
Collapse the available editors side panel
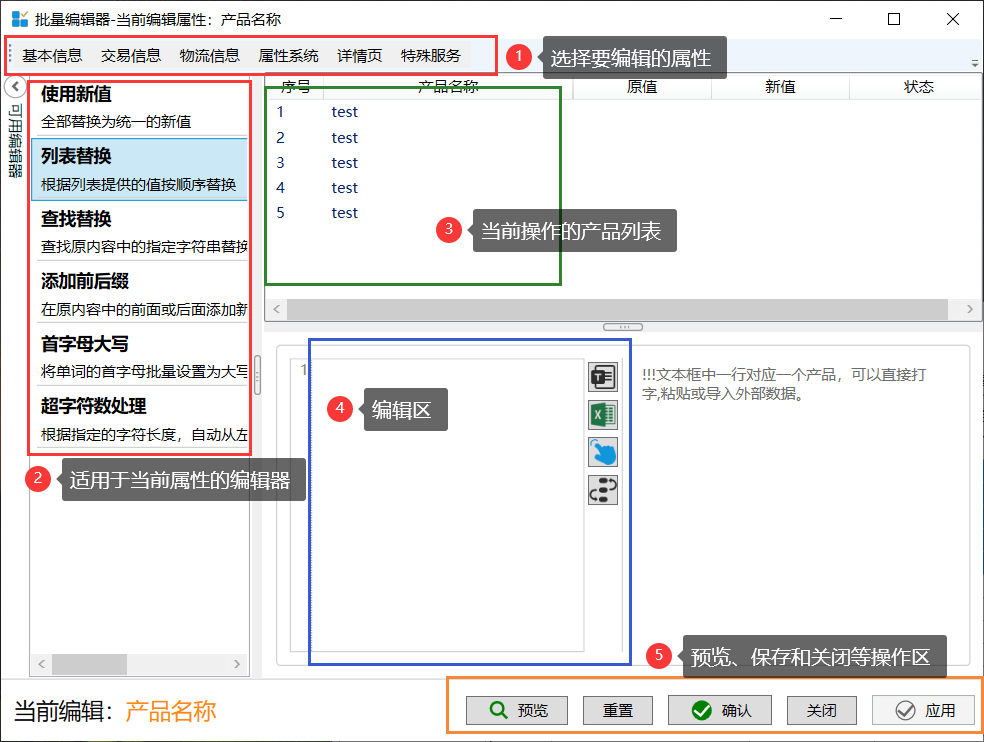15,86
